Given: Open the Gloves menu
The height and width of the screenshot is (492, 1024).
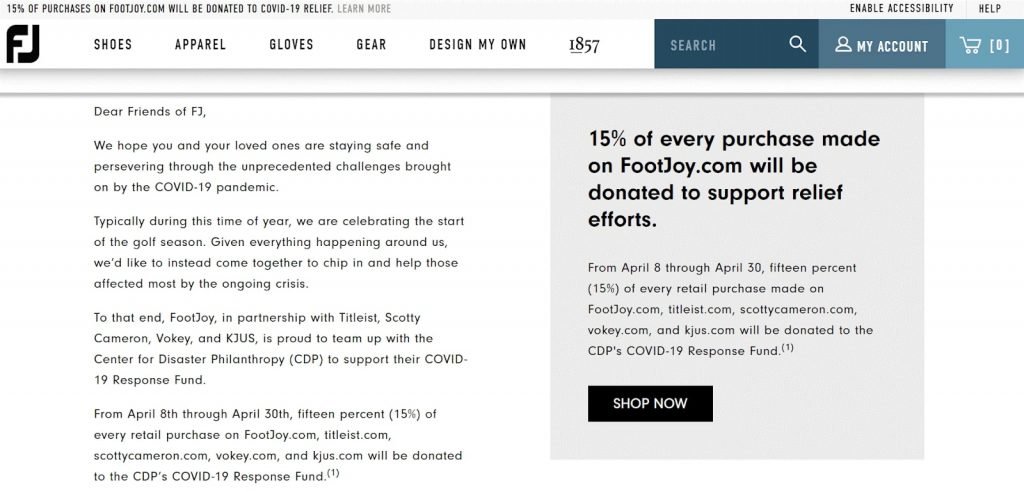Looking at the screenshot, I should [291, 44].
